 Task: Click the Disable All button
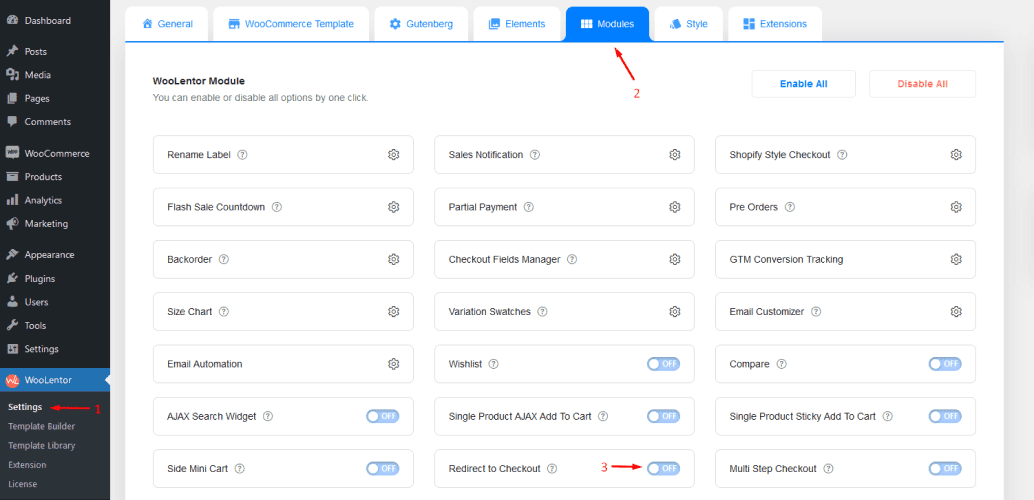click(x=923, y=84)
